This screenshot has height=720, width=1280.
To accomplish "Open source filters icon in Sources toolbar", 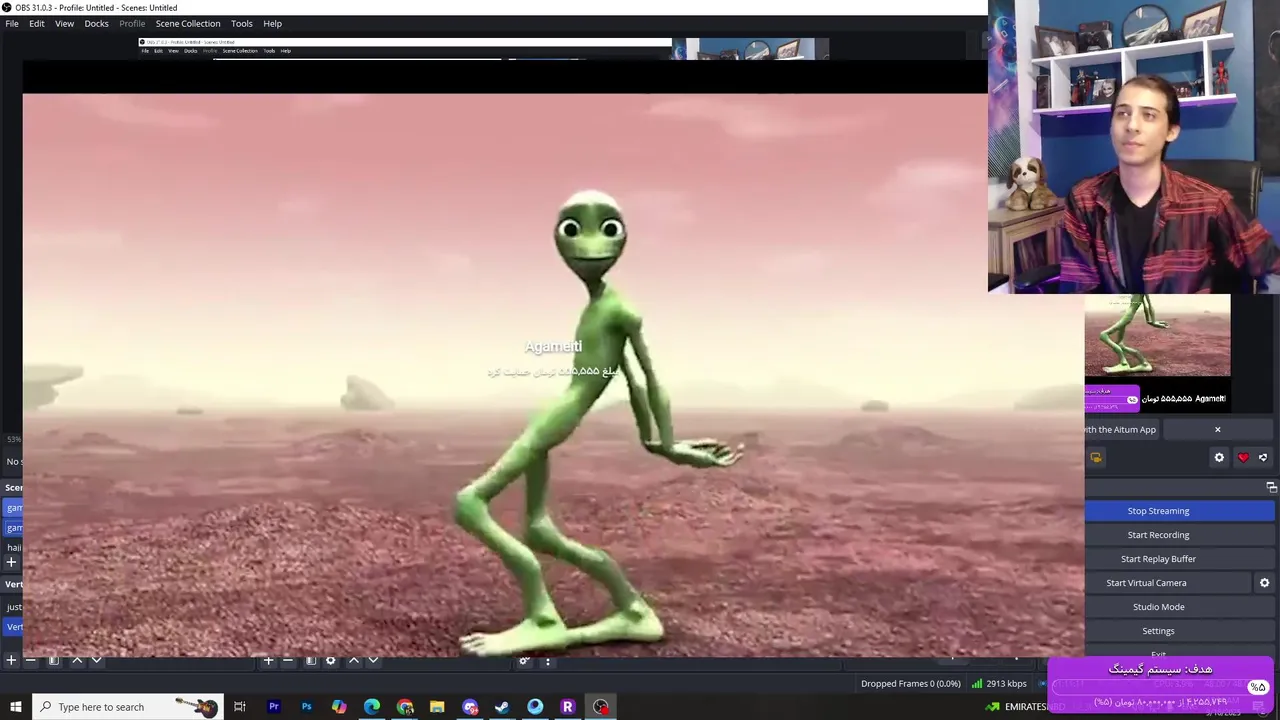I will 311,660.
